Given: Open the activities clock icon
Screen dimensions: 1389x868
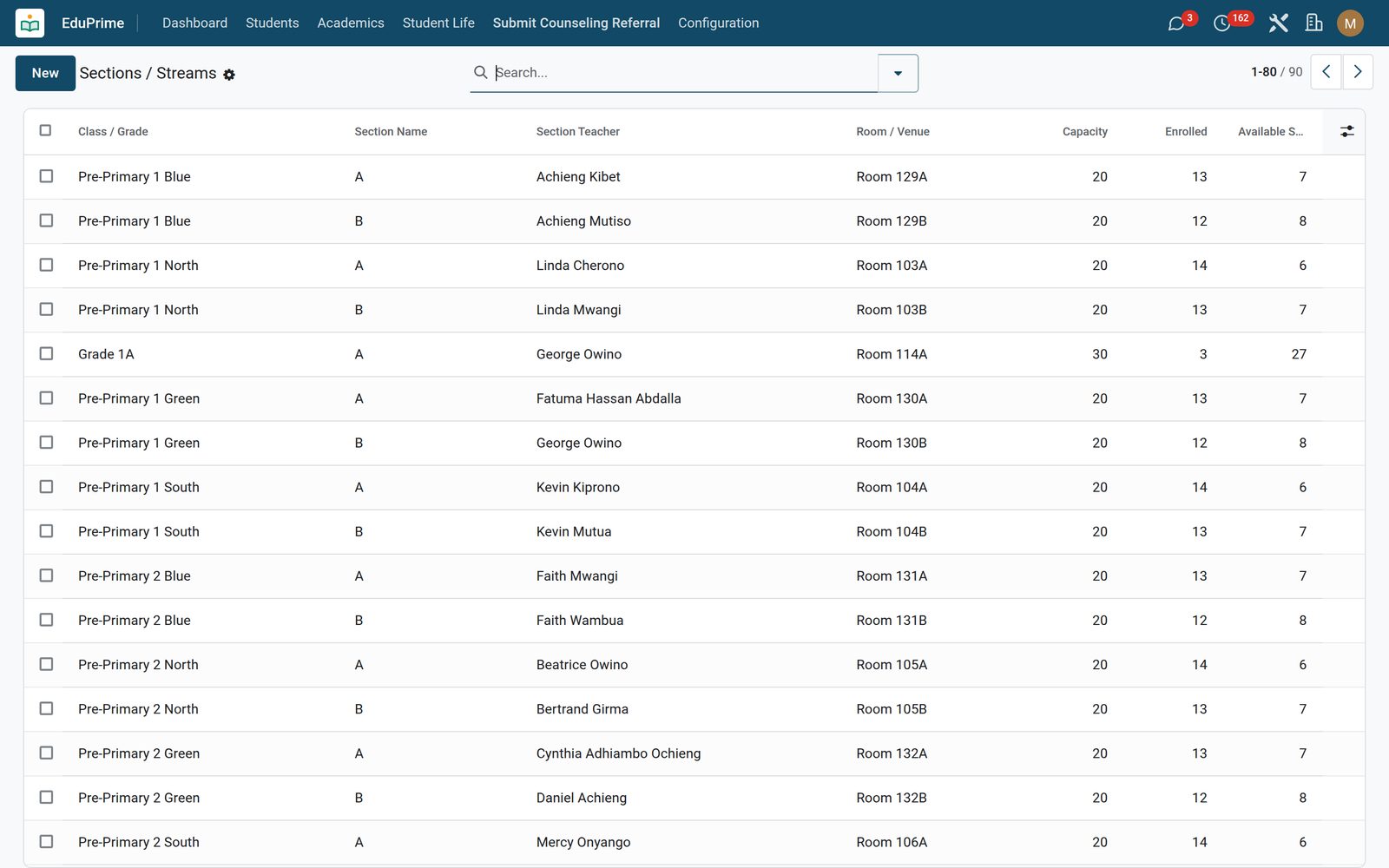Looking at the screenshot, I should click(x=1221, y=23).
